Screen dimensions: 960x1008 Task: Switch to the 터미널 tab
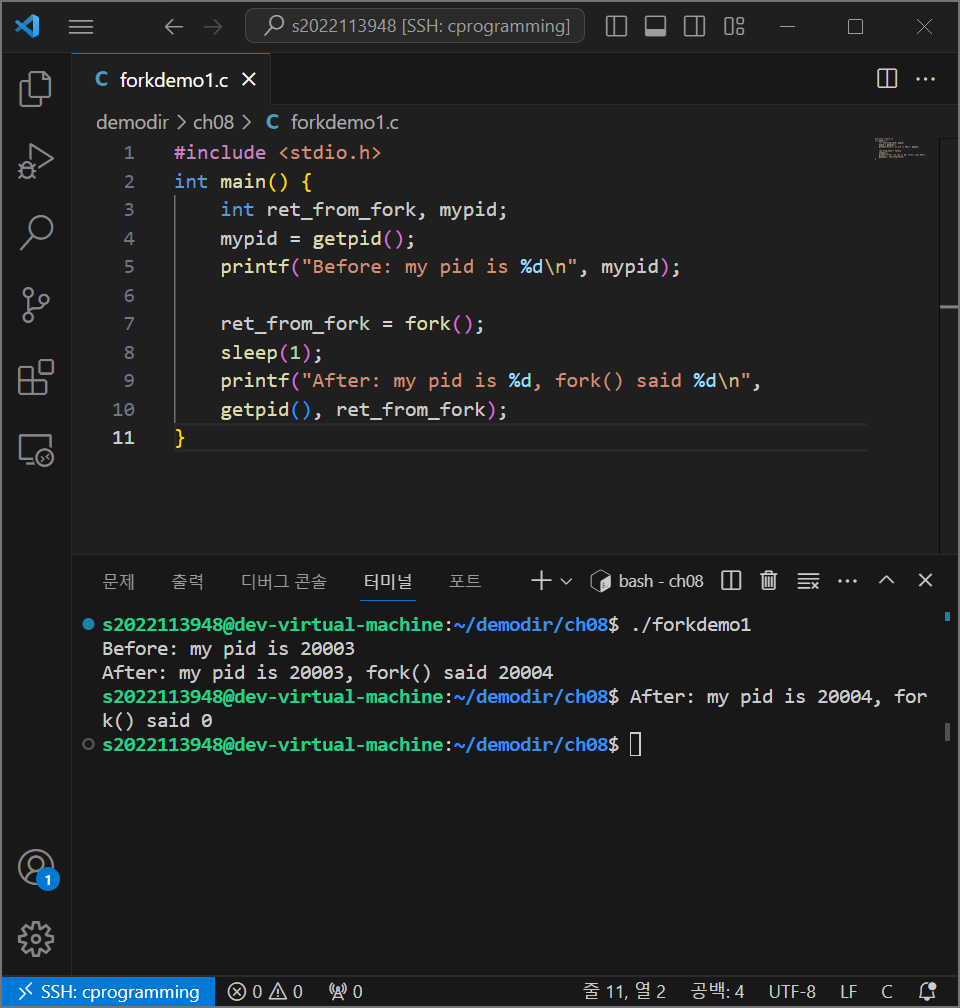(388, 581)
